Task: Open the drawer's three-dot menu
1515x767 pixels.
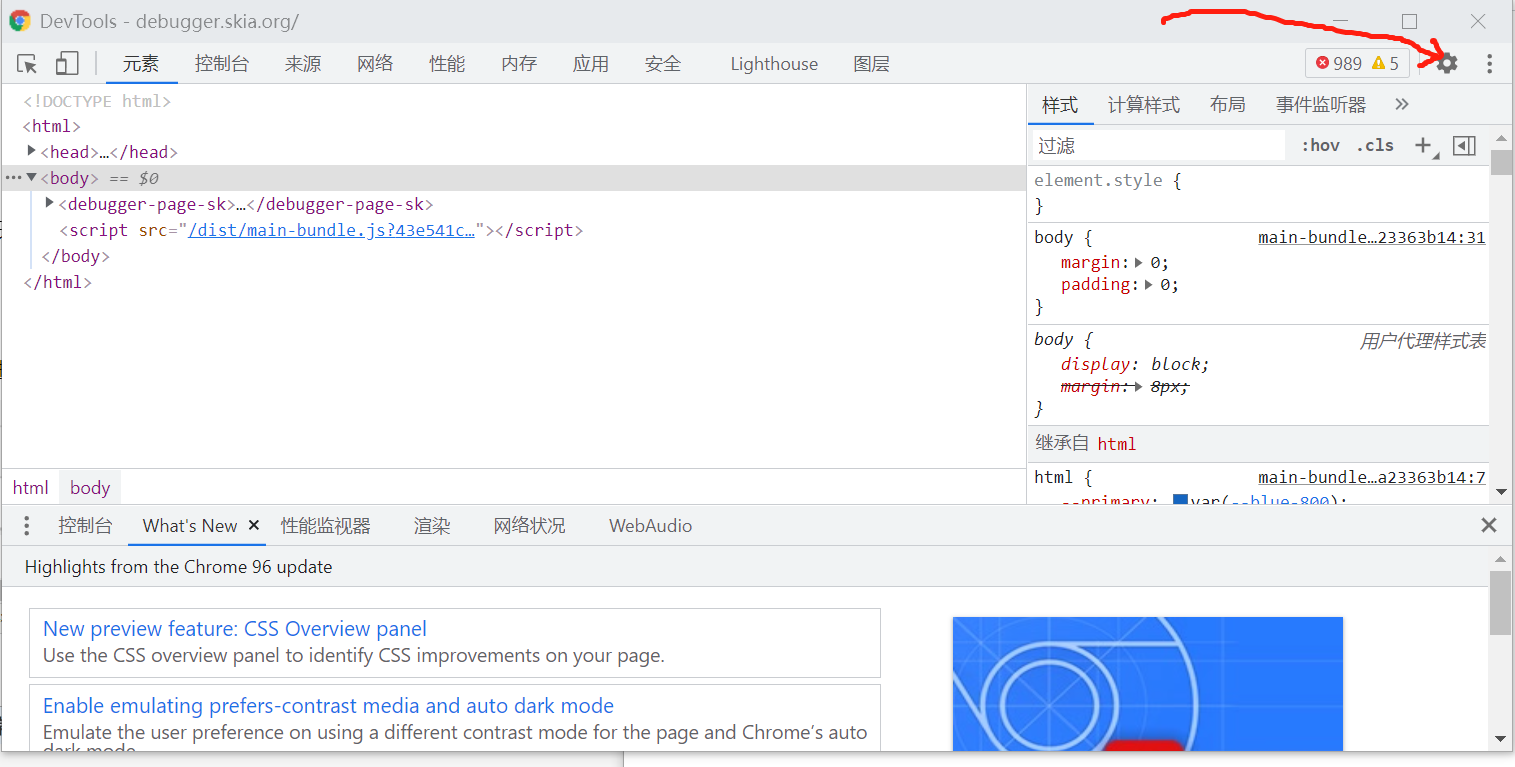Action: coord(26,524)
